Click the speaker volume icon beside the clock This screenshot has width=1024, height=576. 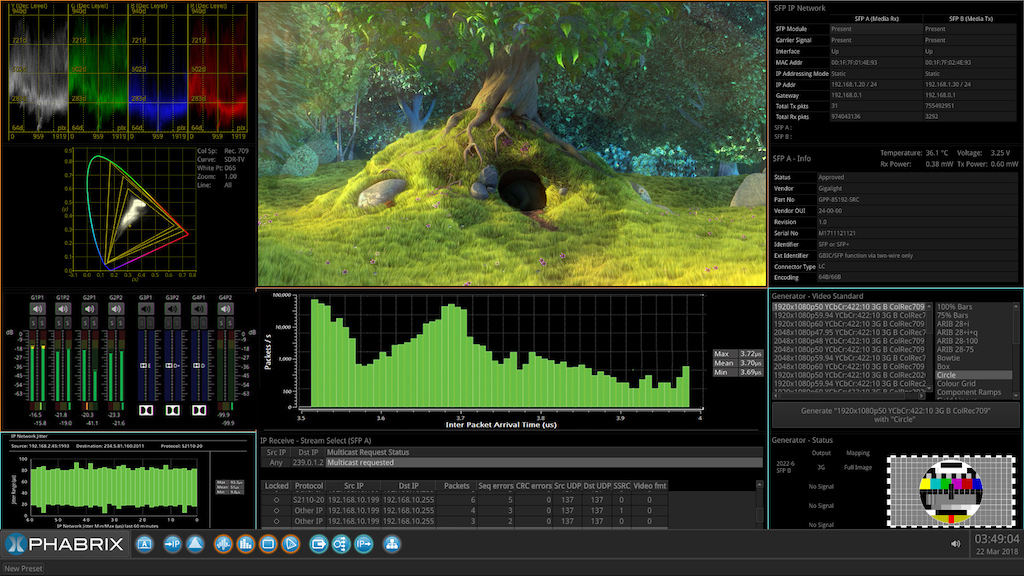pyautogui.click(x=955, y=544)
